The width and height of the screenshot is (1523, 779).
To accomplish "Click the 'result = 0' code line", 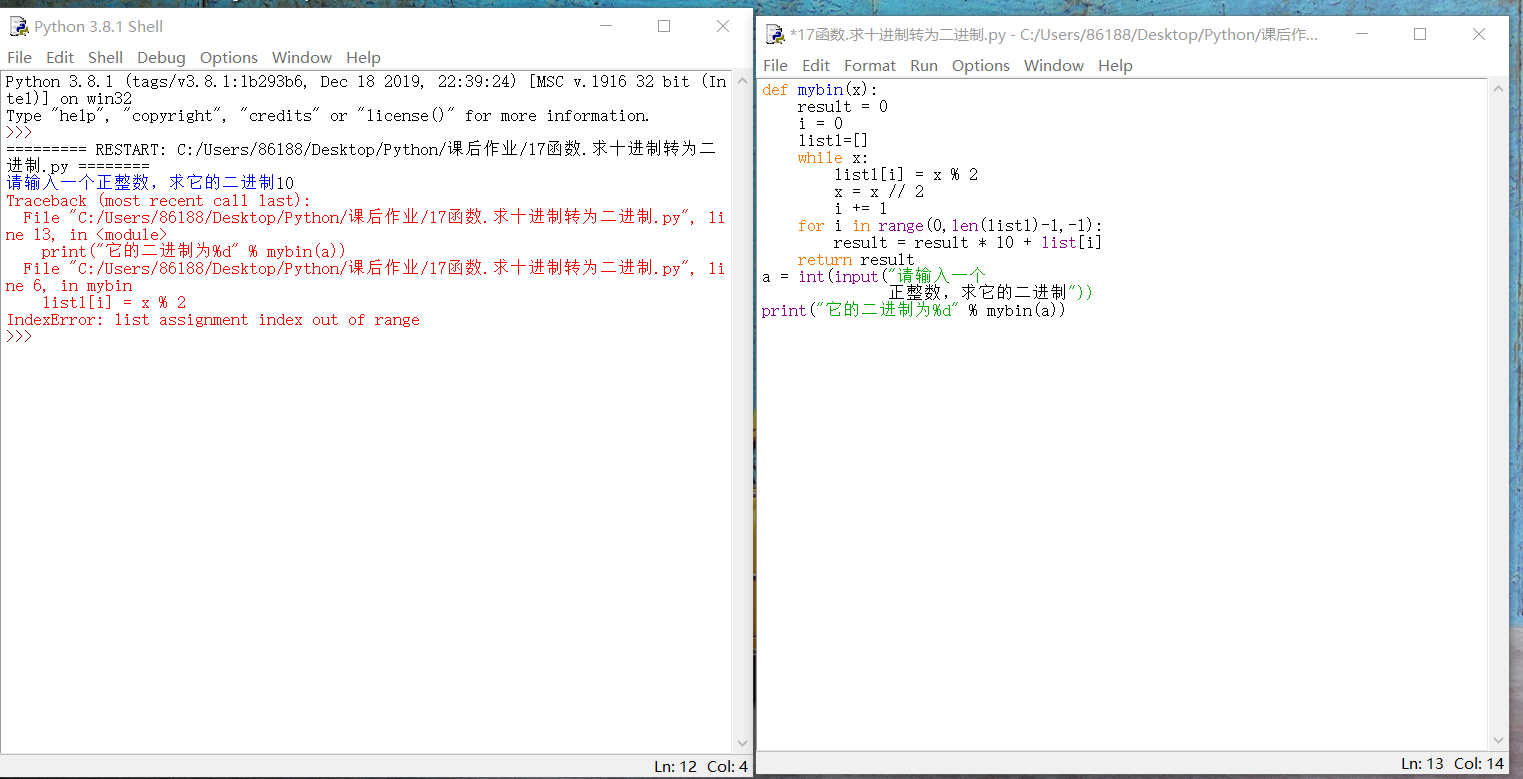I will [842, 107].
